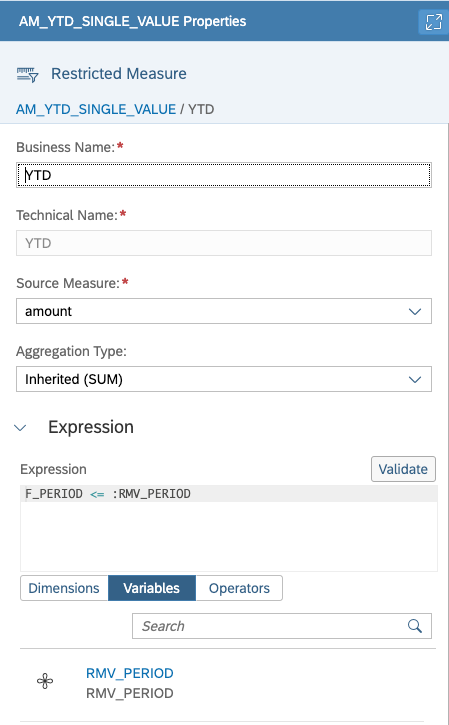Viewport: 449px width, 725px height.
Task: Click the expand panel icon in header
Action: point(433,22)
